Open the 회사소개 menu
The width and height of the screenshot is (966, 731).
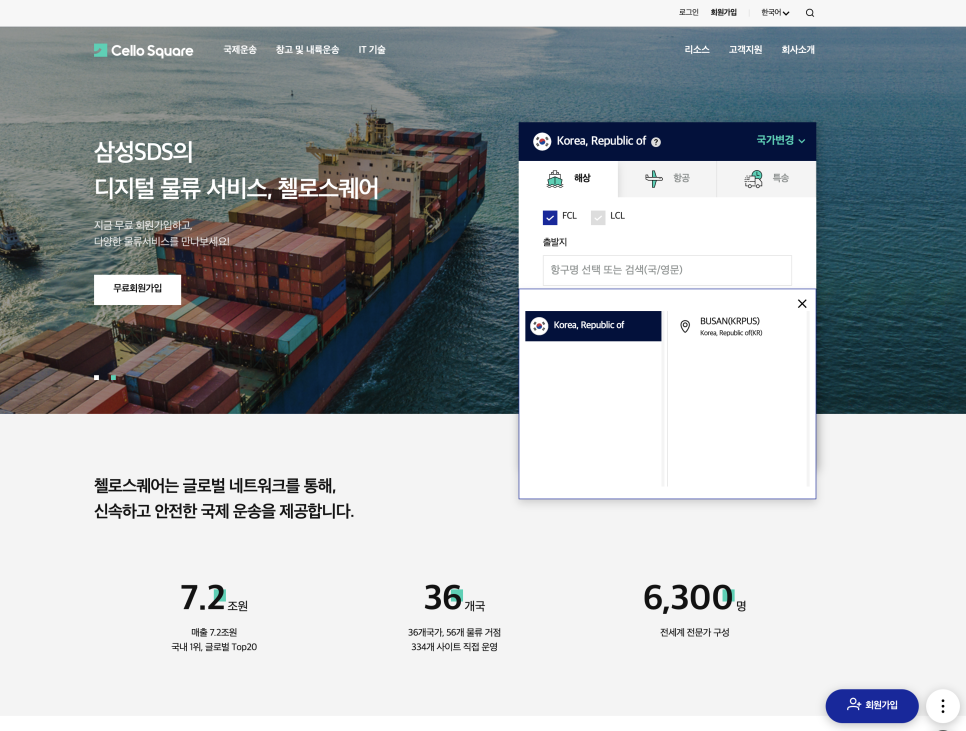(798, 50)
